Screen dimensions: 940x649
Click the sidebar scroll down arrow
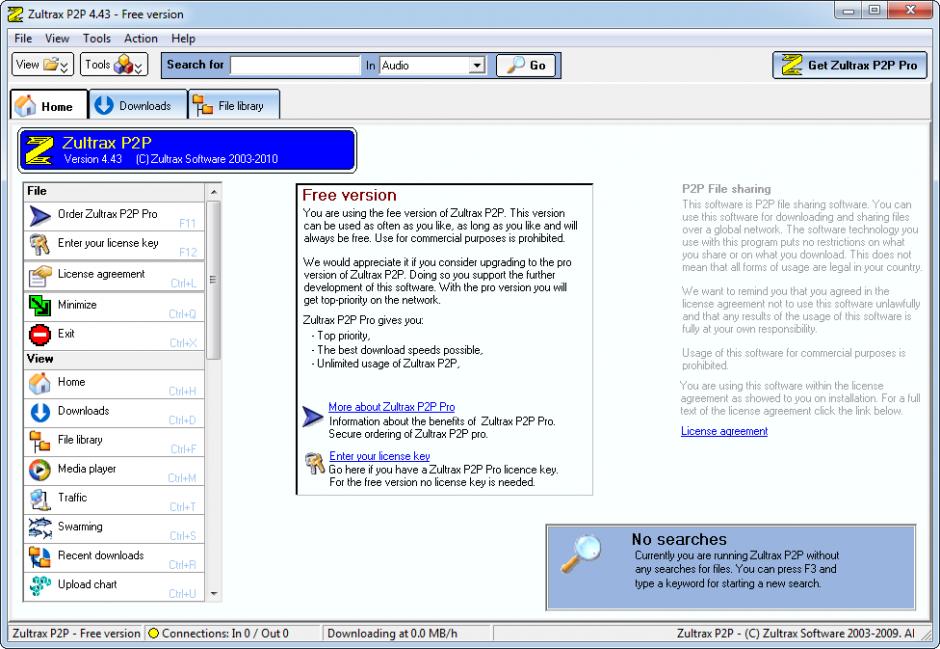click(x=213, y=594)
